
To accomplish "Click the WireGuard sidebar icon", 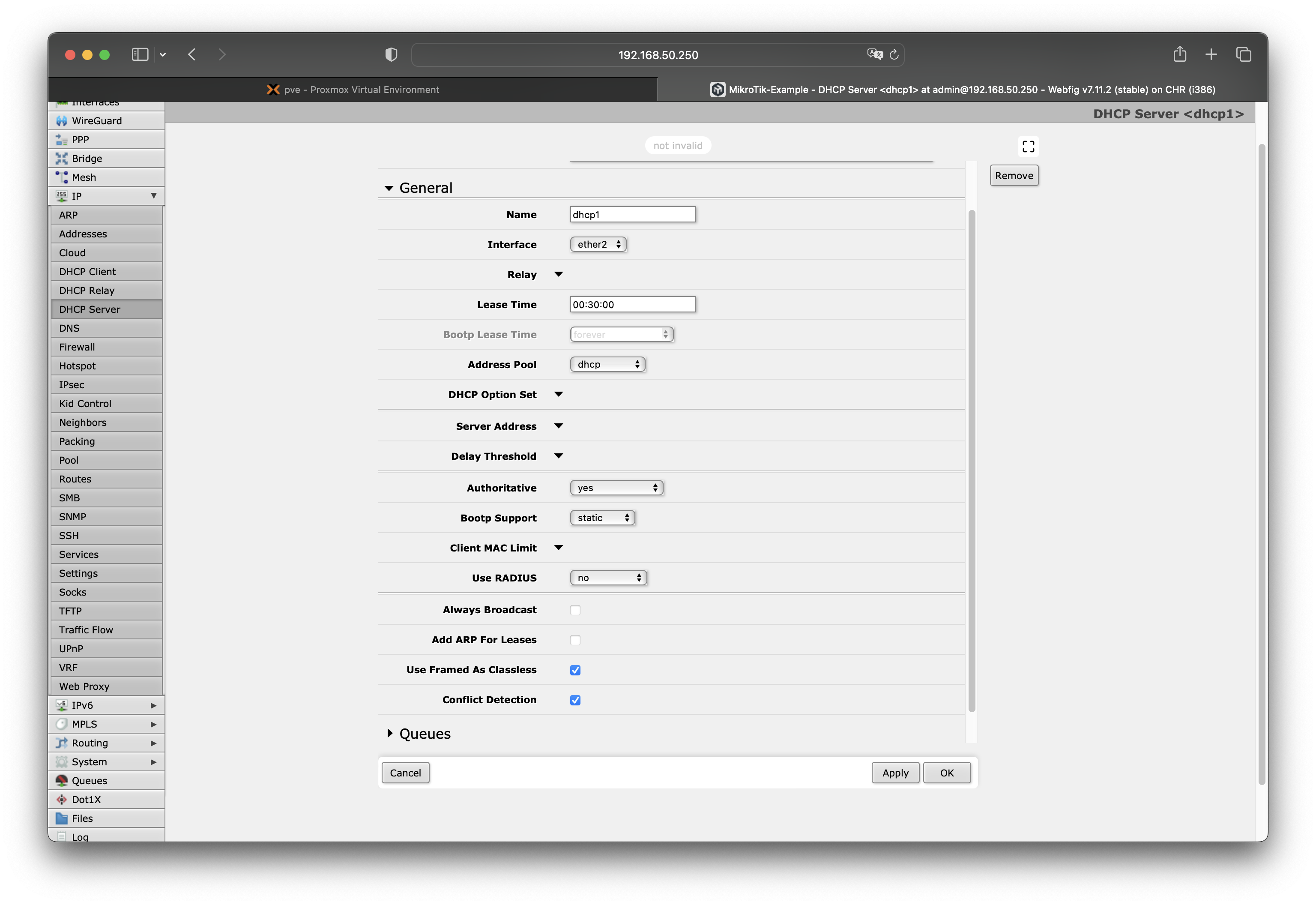I will point(61,121).
